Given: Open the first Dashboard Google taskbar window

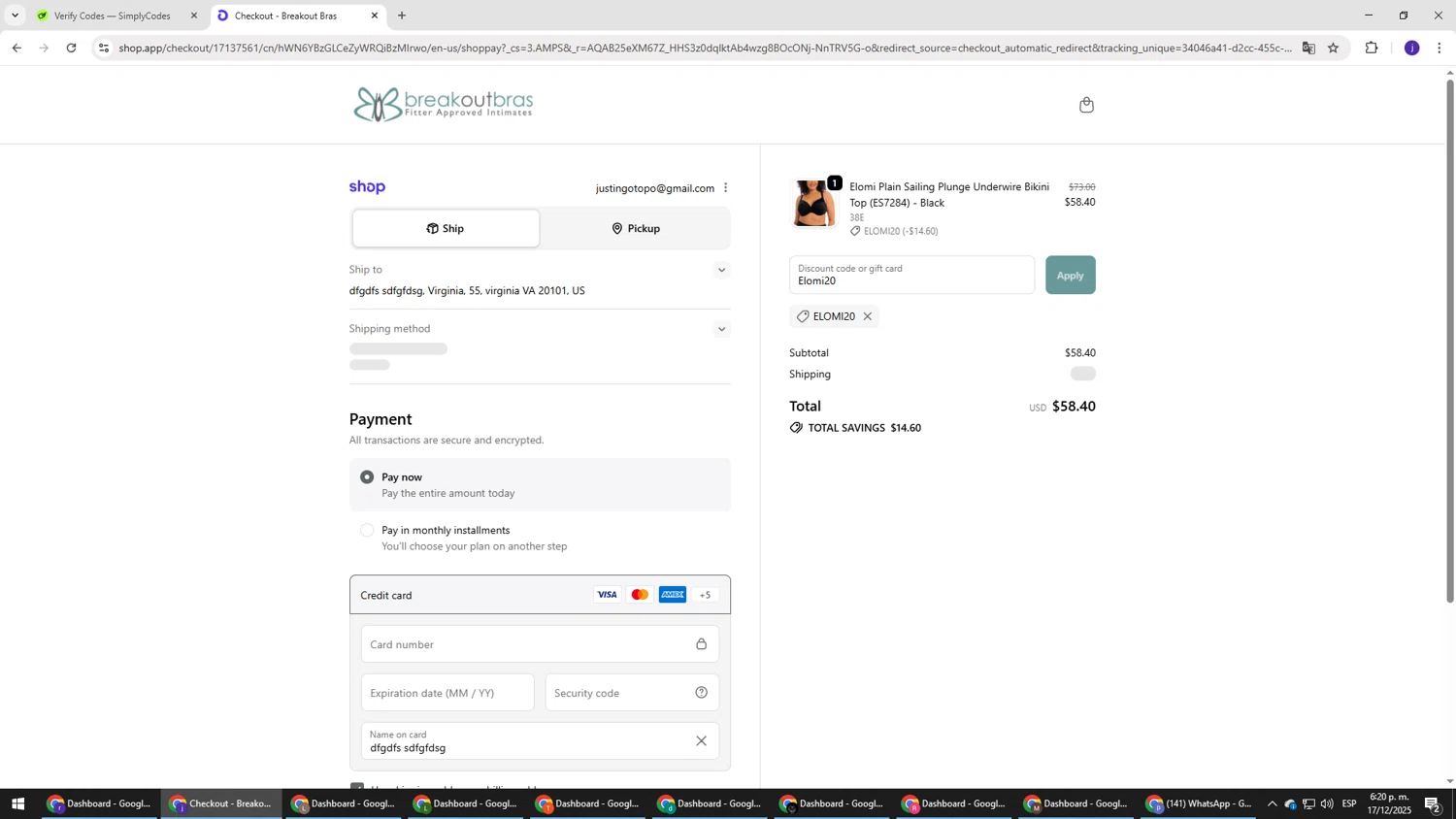Looking at the screenshot, I should 99,803.
